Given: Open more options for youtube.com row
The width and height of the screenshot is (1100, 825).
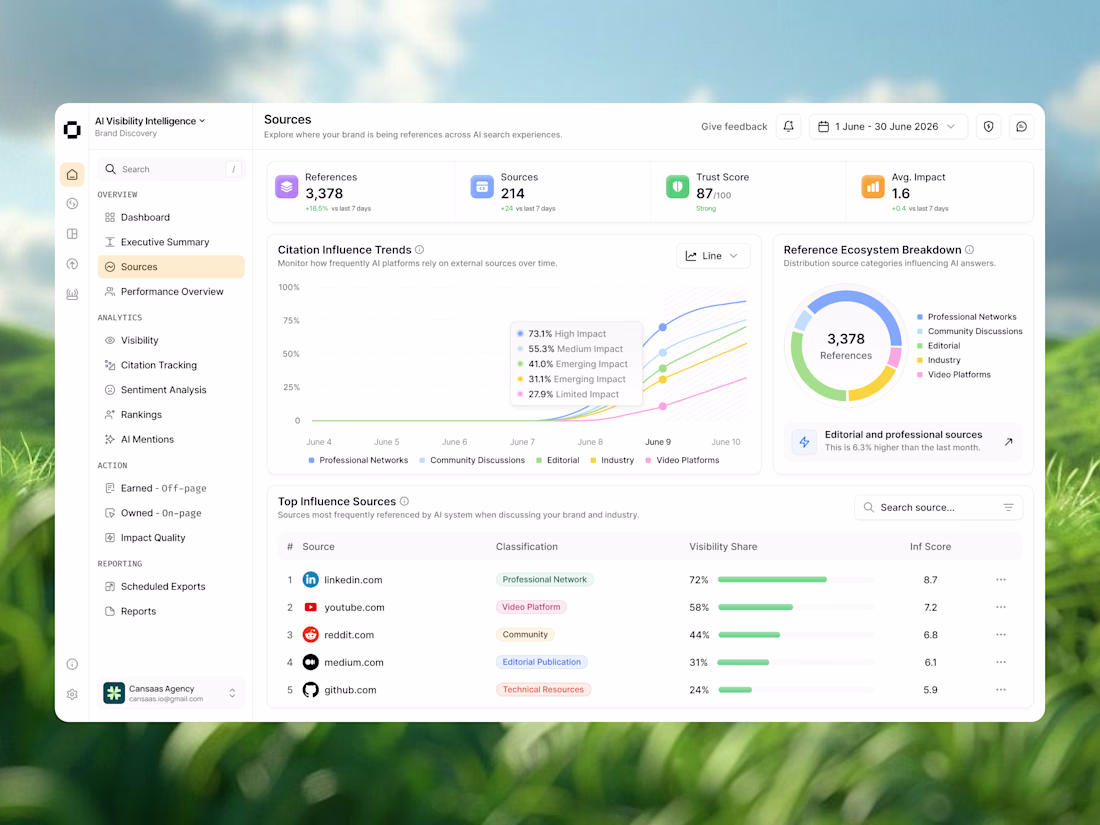Looking at the screenshot, I should [1000, 607].
